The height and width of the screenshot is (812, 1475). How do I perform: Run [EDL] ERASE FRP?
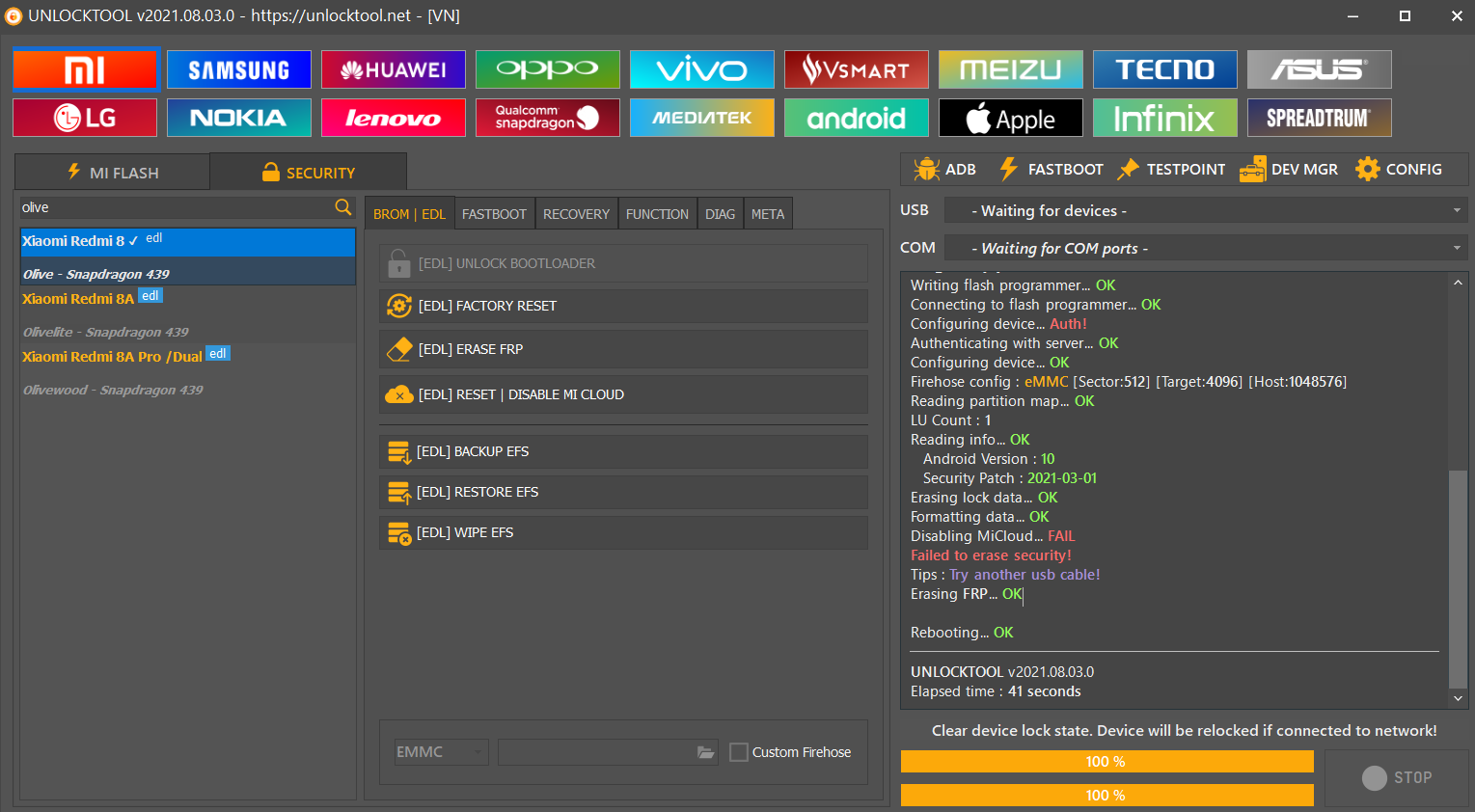pyautogui.click(x=623, y=349)
